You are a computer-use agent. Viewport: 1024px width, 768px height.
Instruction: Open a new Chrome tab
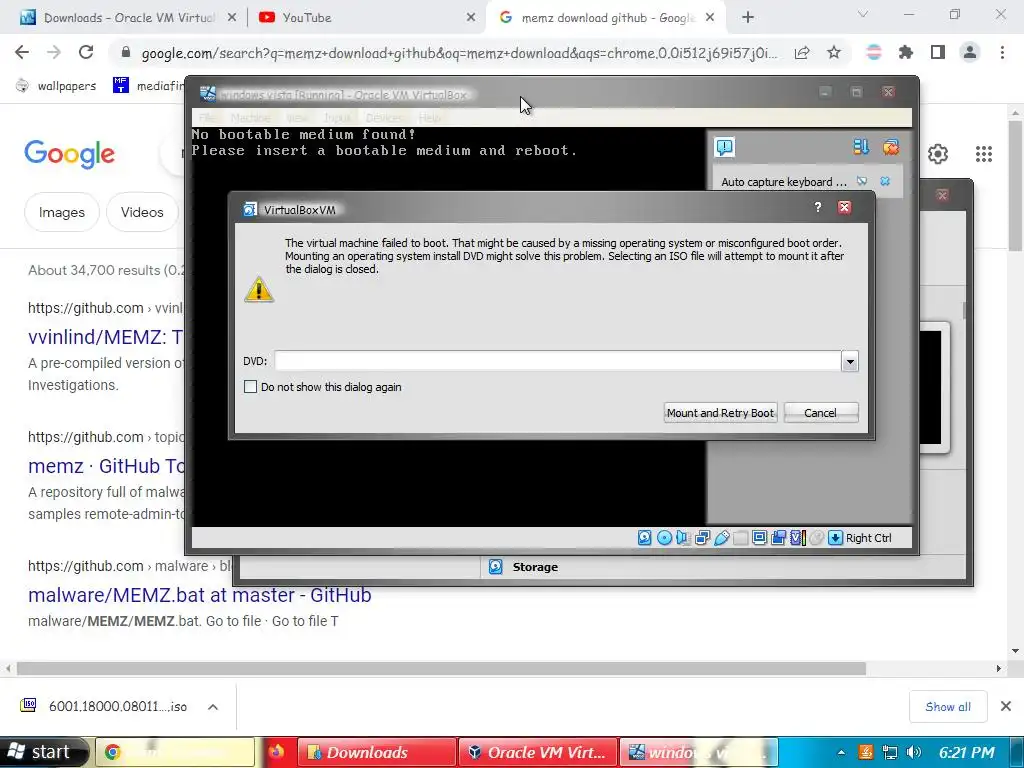[748, 18]
